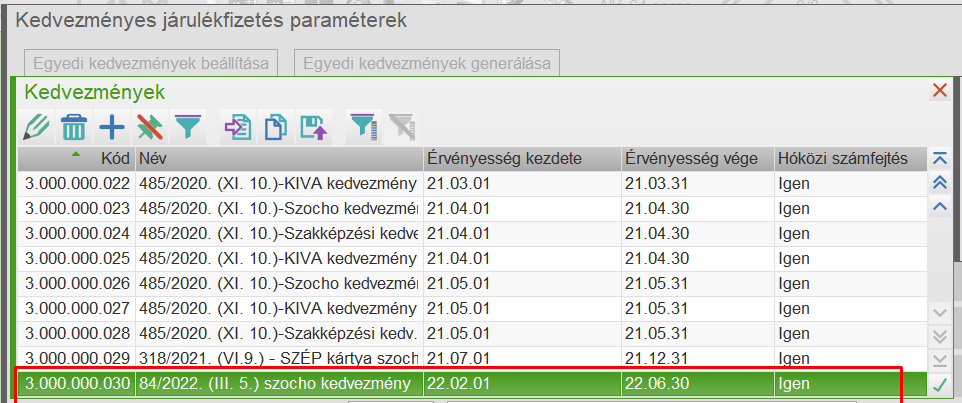This screenshot has height=403, width=962.
Task: Click the double-chevron page up arrow
Action: [939, 182]
